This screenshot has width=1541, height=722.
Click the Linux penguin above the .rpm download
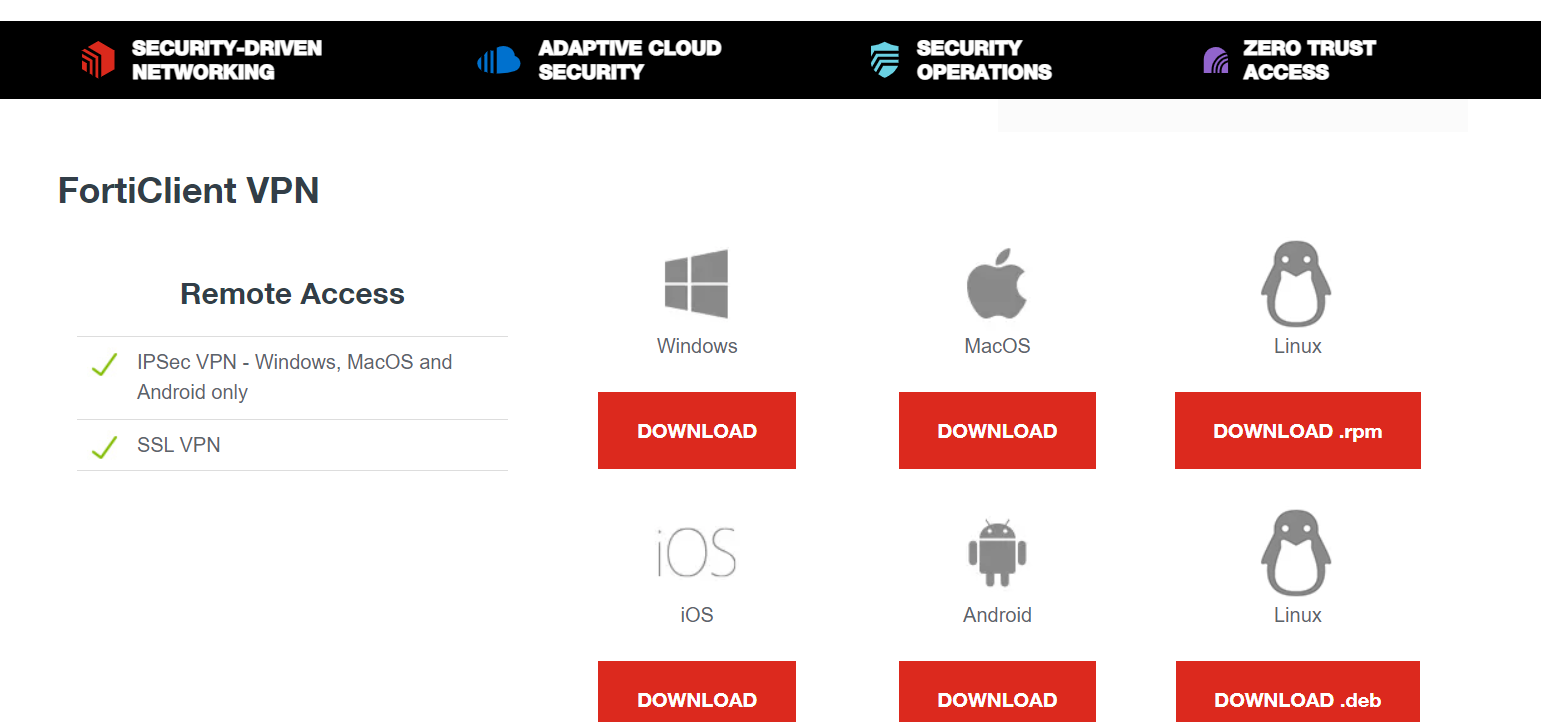(1297, 284)
